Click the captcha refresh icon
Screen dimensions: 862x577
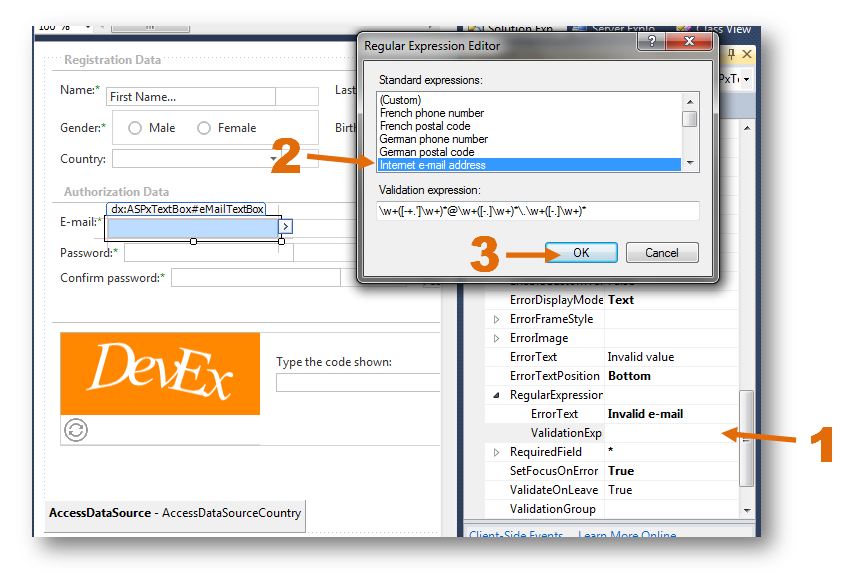coord(76,430)
